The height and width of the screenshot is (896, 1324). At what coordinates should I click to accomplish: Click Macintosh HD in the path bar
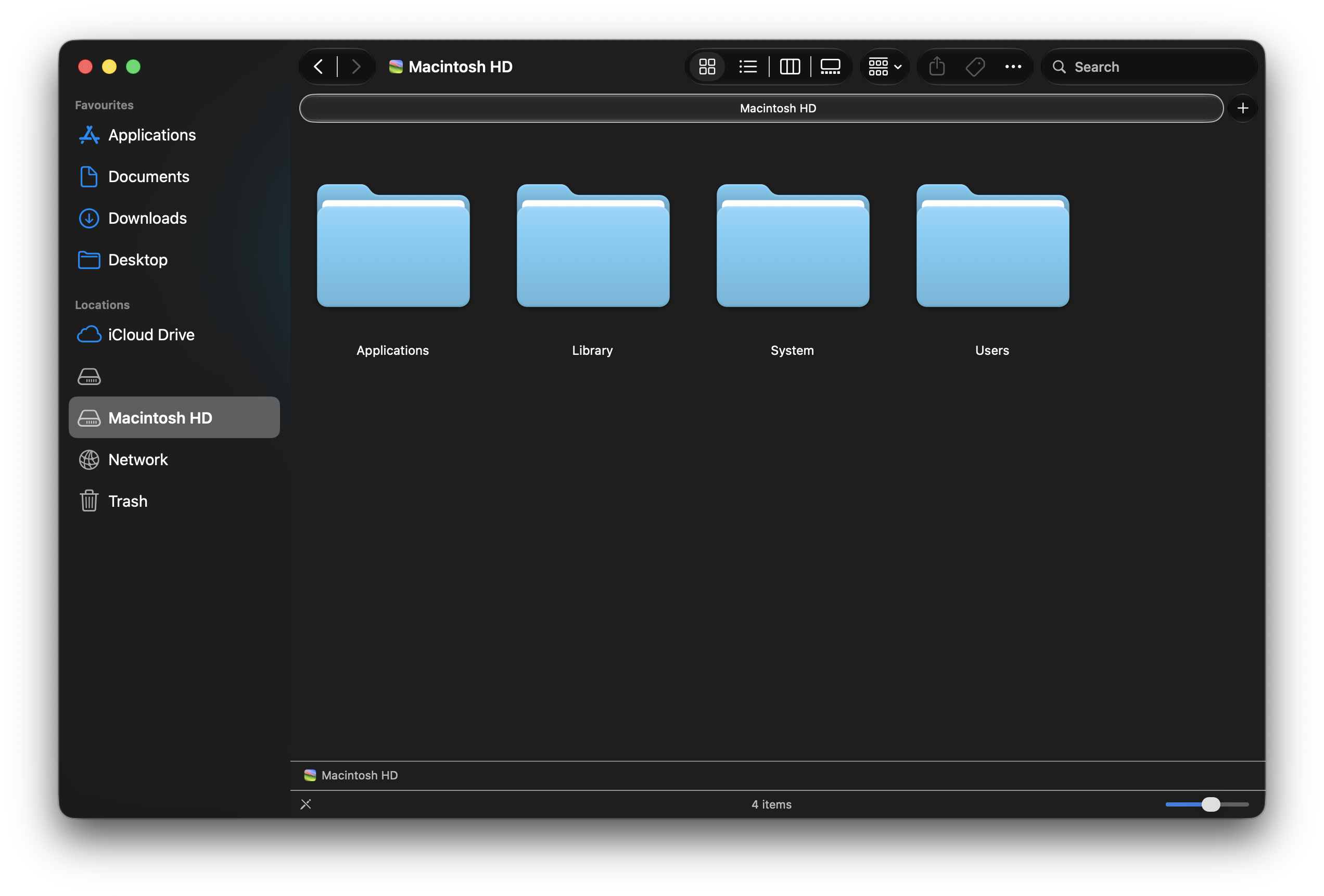[351, 775]
